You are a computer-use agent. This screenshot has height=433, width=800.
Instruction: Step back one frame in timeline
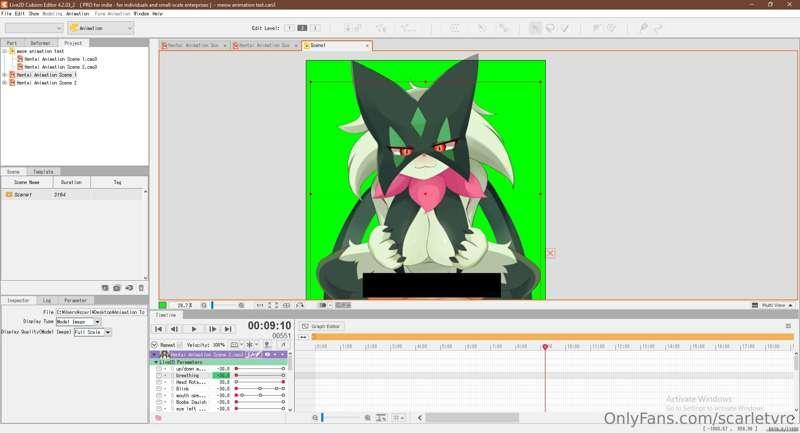point(174,329)
